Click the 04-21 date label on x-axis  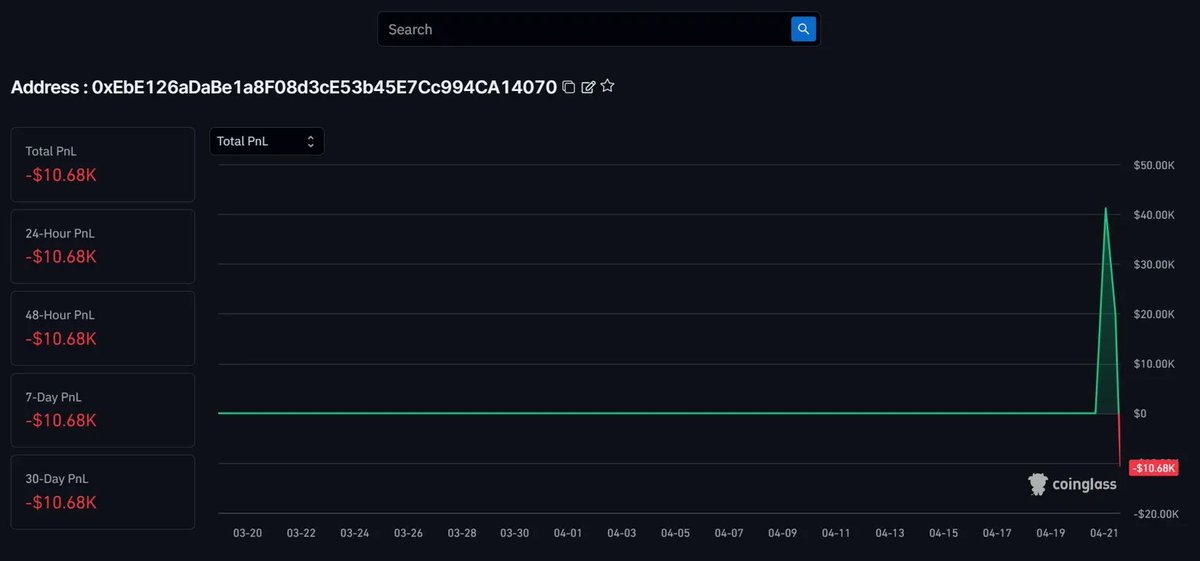pos(1103,533)
